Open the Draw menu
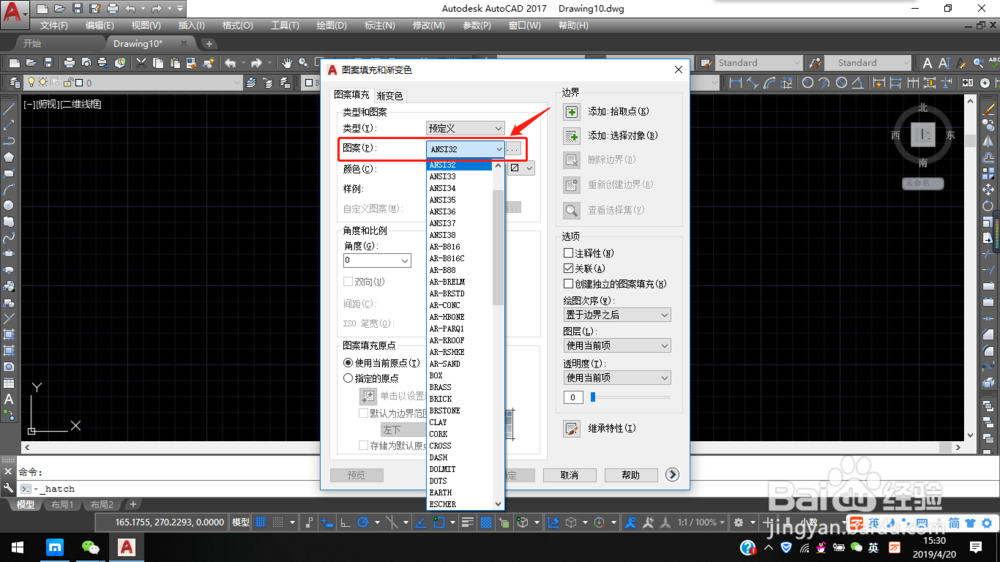The width and height of the screenshot is (1000, 562). 332,26
